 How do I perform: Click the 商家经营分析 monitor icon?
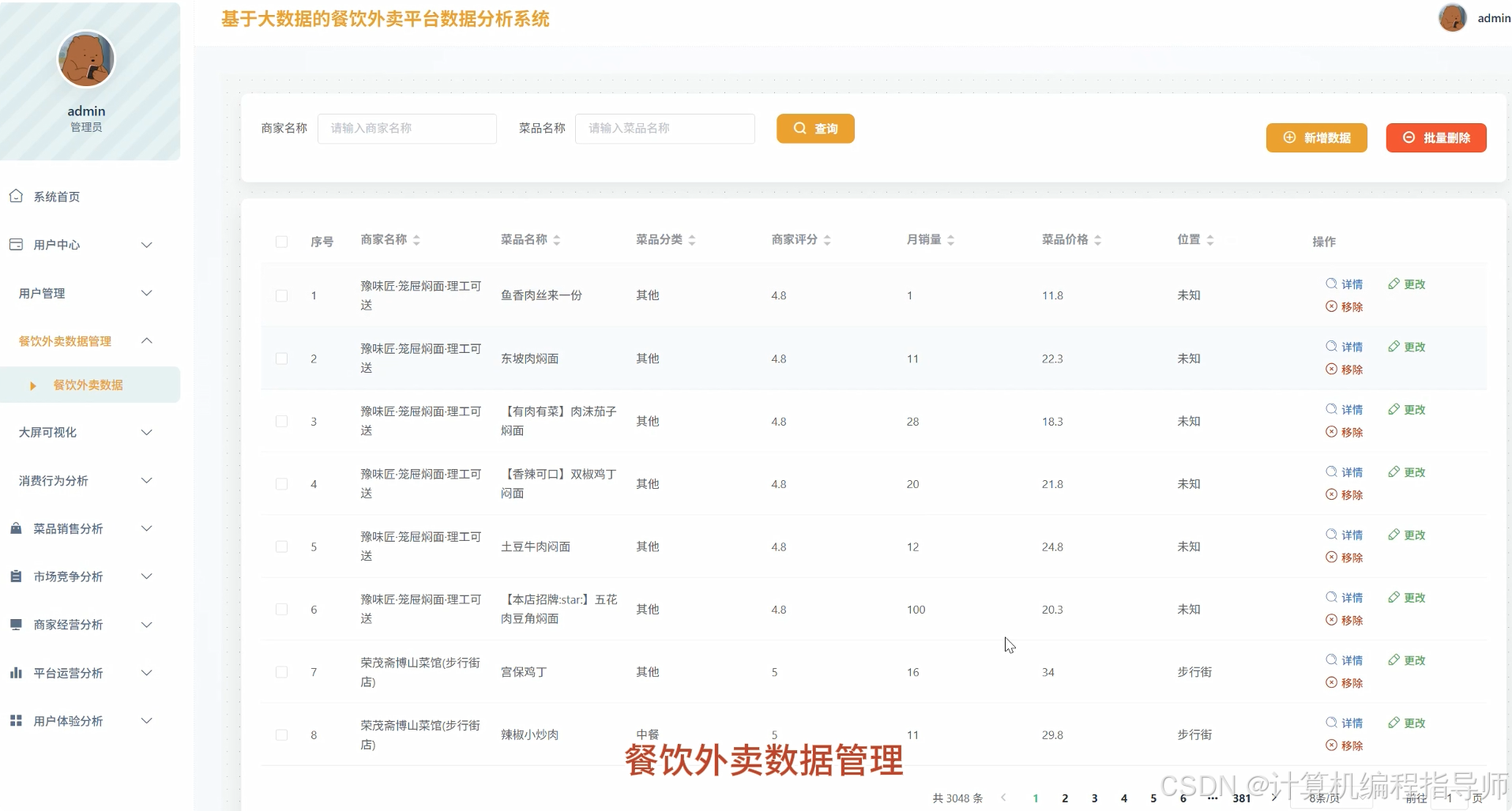point(16,625)
